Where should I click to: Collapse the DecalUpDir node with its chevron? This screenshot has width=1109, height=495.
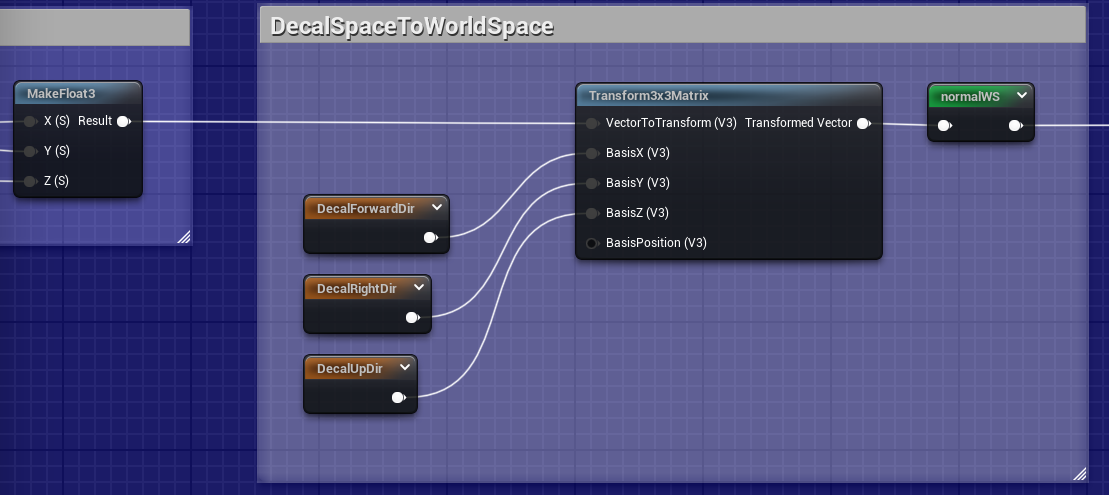[405, 367]
